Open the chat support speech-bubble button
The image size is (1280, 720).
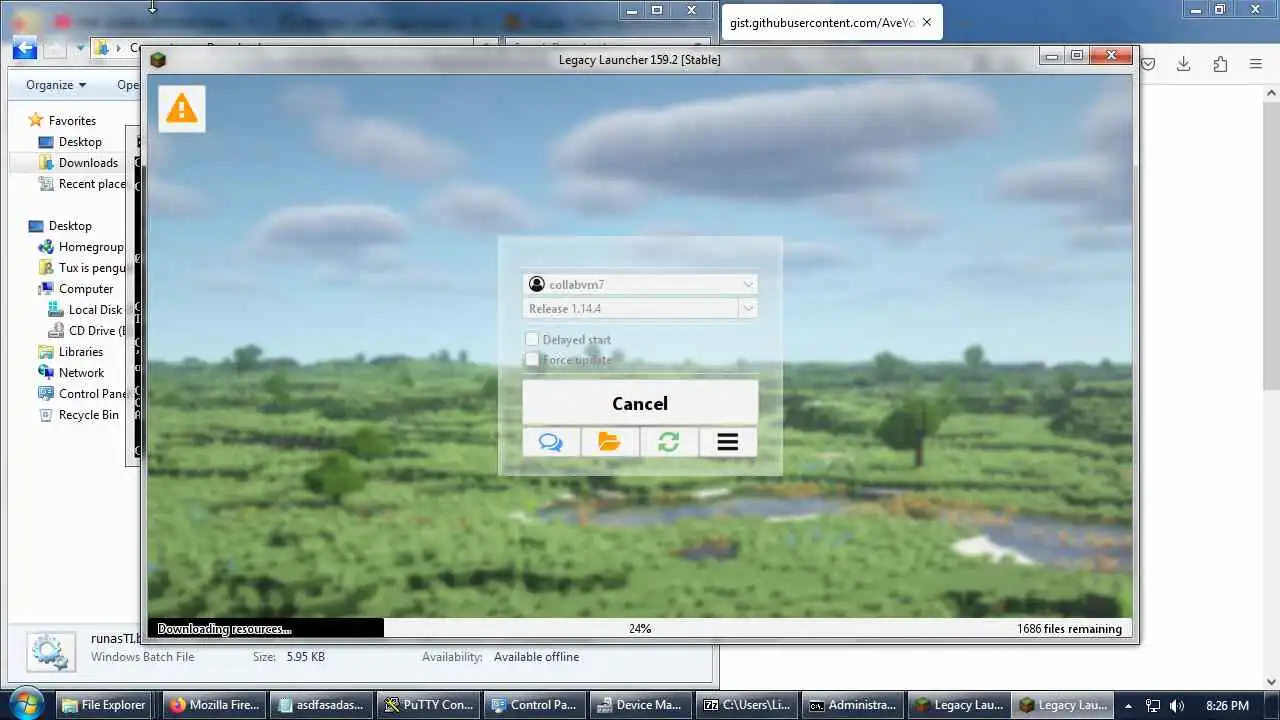(551, 442)
